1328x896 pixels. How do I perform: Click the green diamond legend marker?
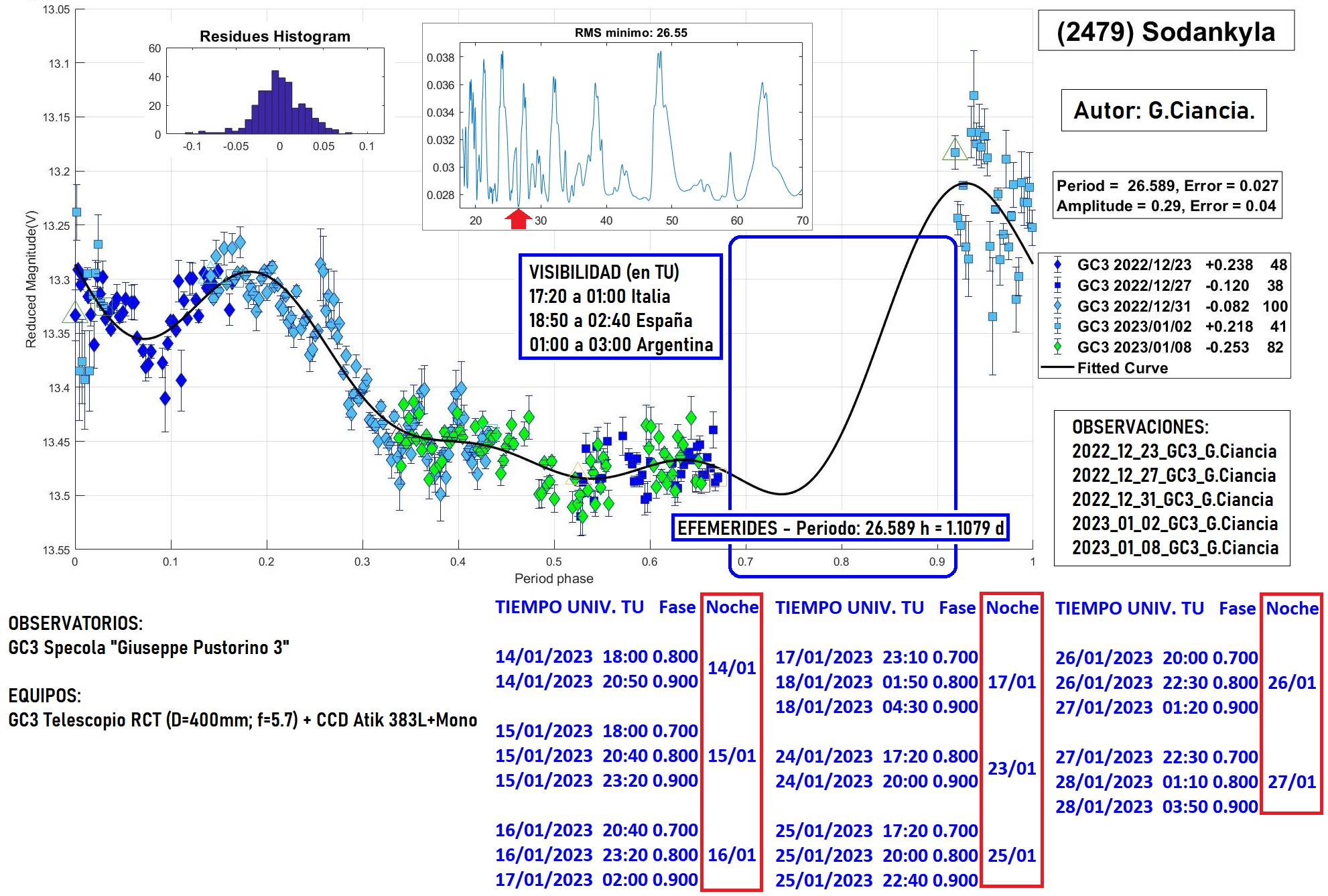pyautogui.click(x=1057, y=347)
